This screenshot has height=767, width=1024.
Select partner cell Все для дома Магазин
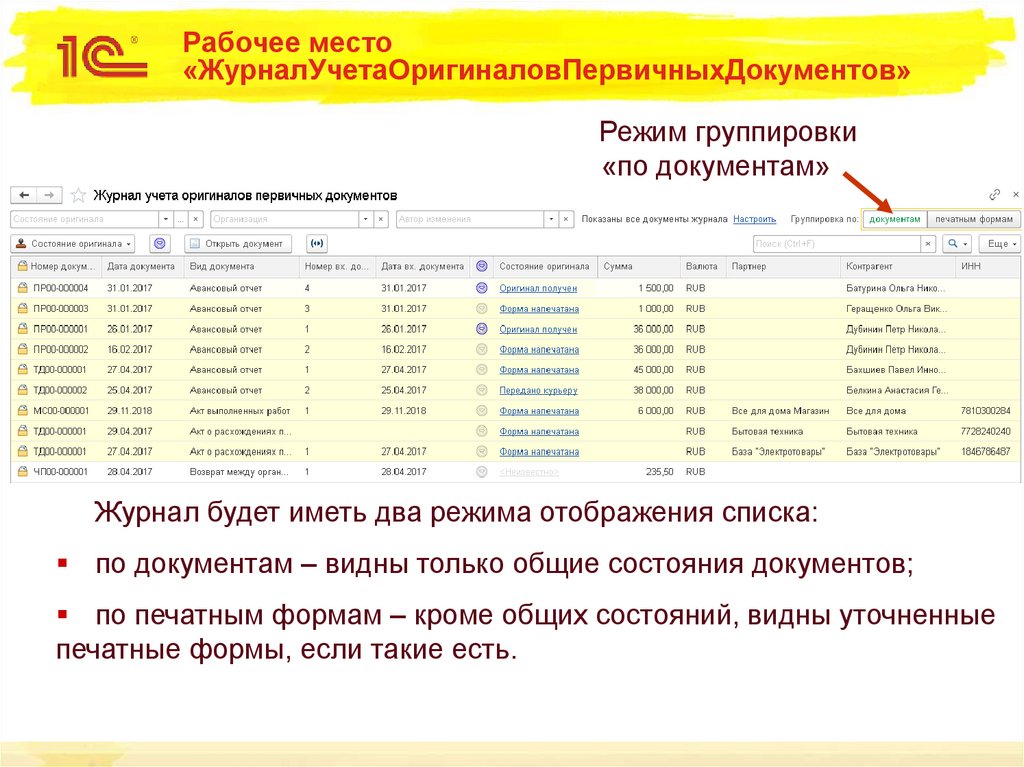pos(782,410)
